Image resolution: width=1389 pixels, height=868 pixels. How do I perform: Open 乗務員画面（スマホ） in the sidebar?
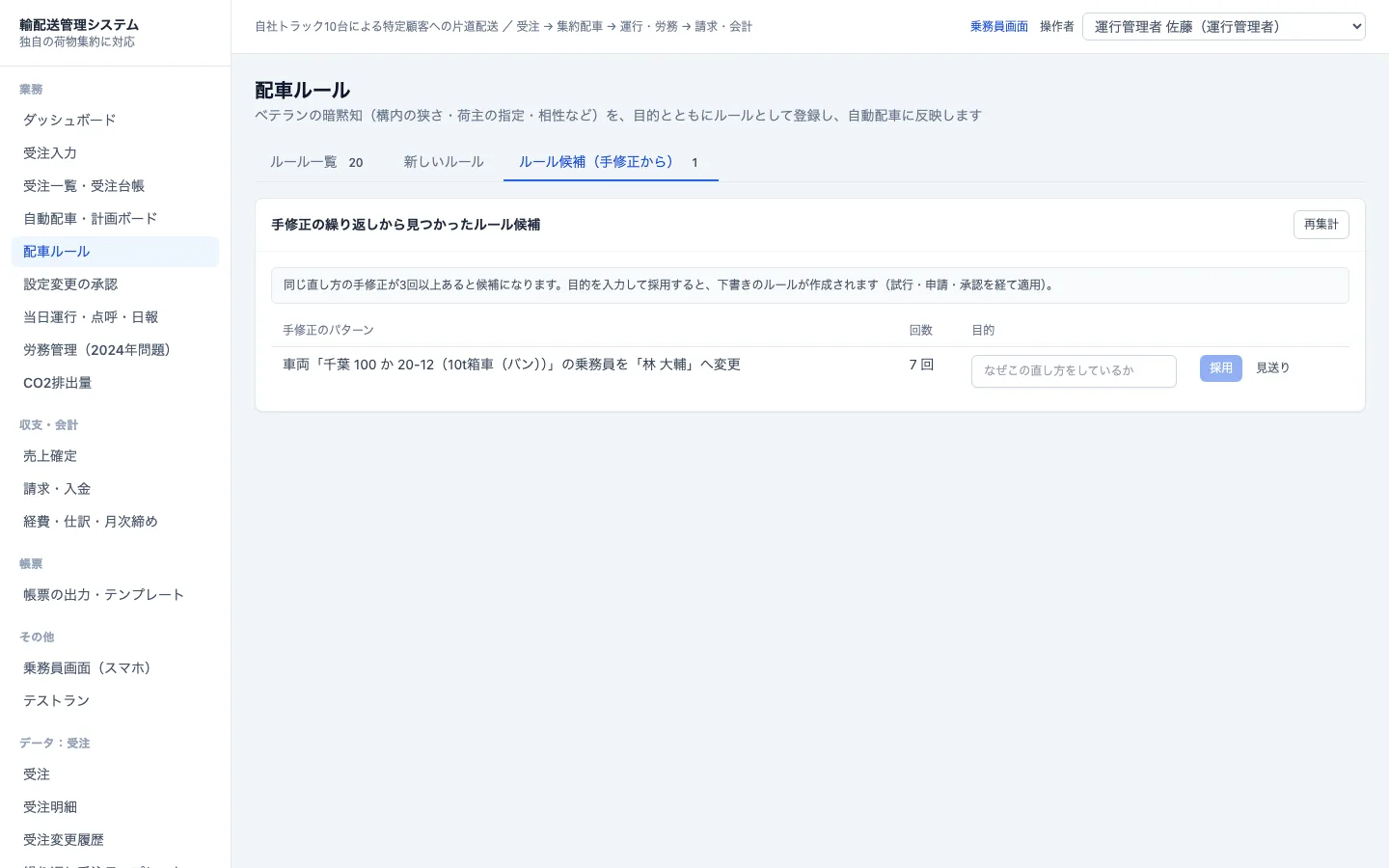tap(115, 668)
